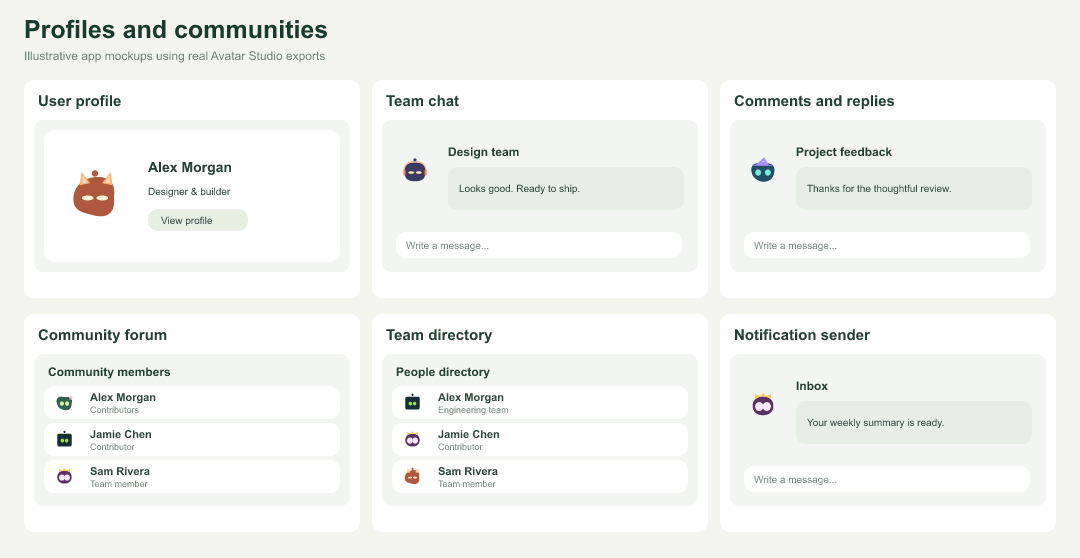Screen dimensions: 1080x558
Task: Click the 'Designer & builder' subtitle
Action: pyautogui.click(x=189, y=192)
